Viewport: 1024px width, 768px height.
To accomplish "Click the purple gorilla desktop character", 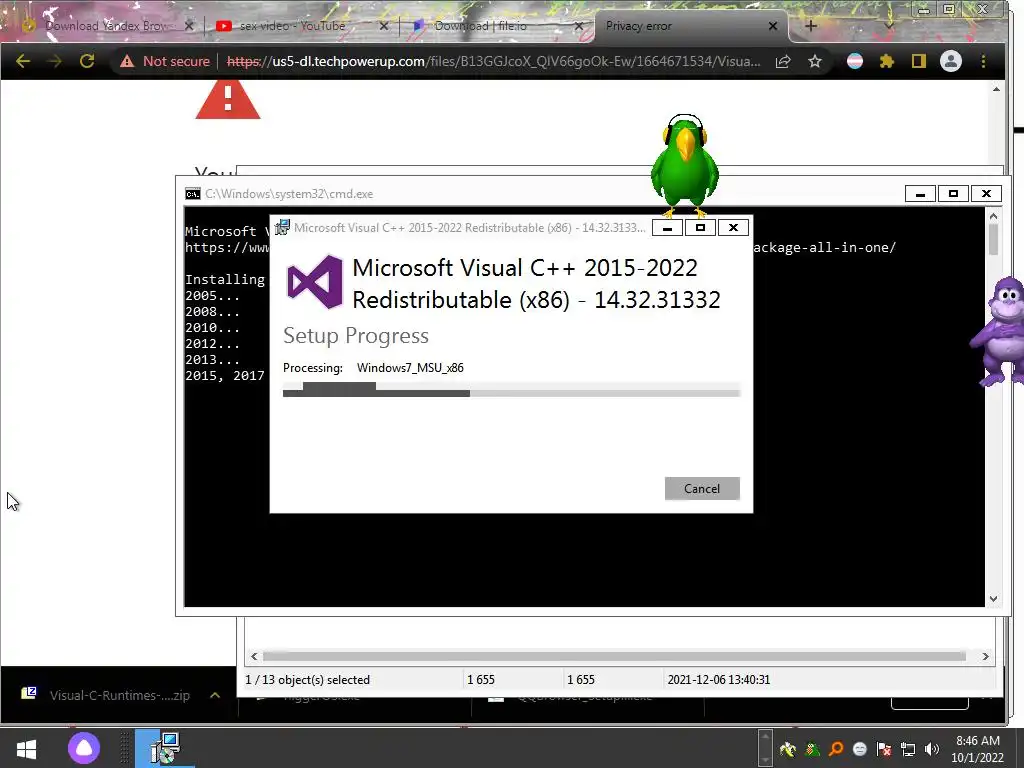I will point(999,332).
